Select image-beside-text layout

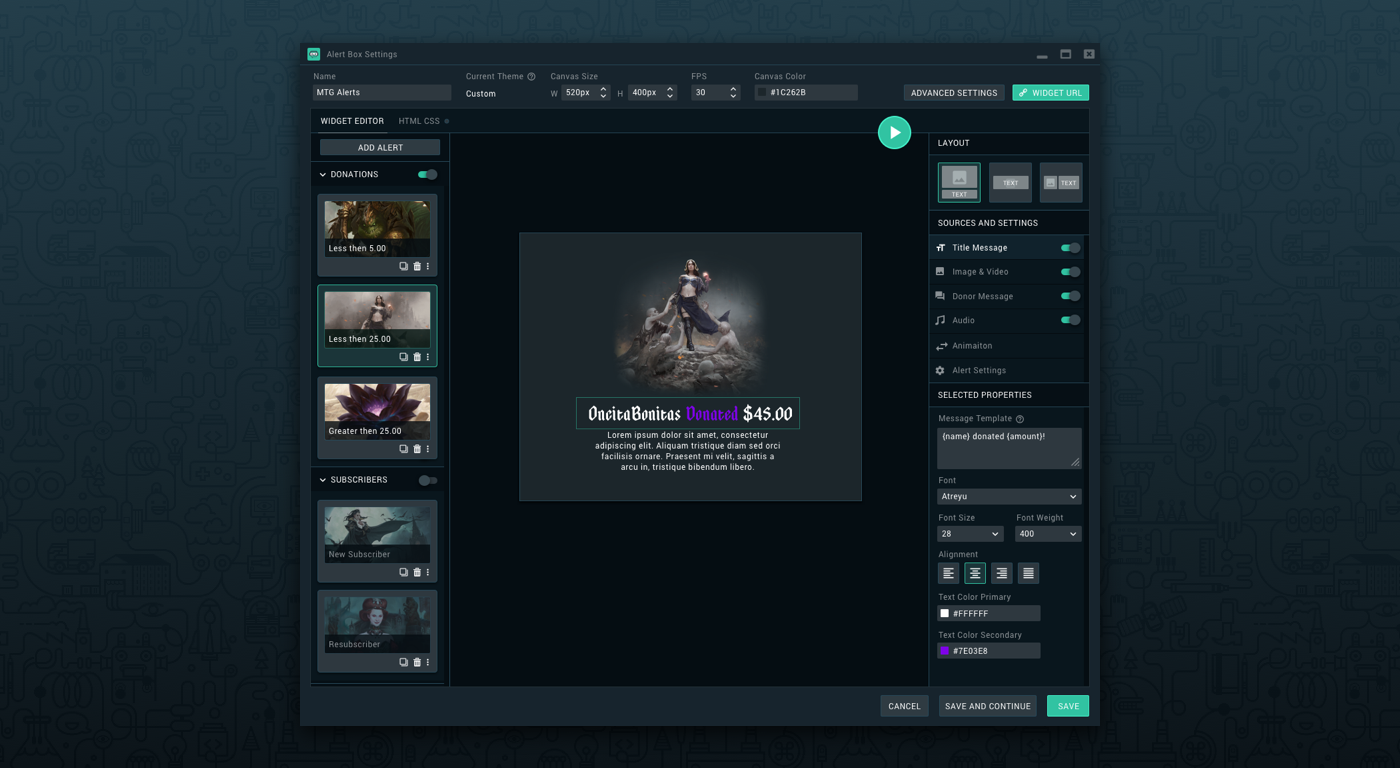(x=1061, y=182)
